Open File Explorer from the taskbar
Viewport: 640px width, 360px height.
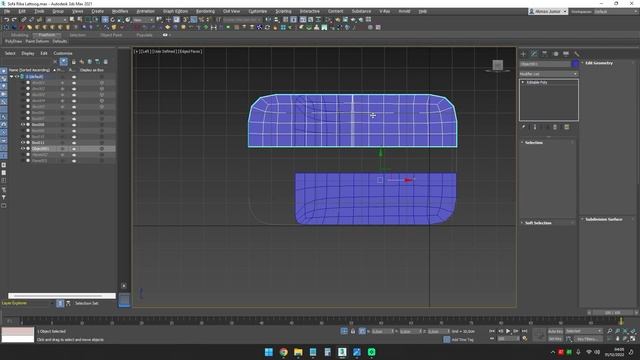298,352
